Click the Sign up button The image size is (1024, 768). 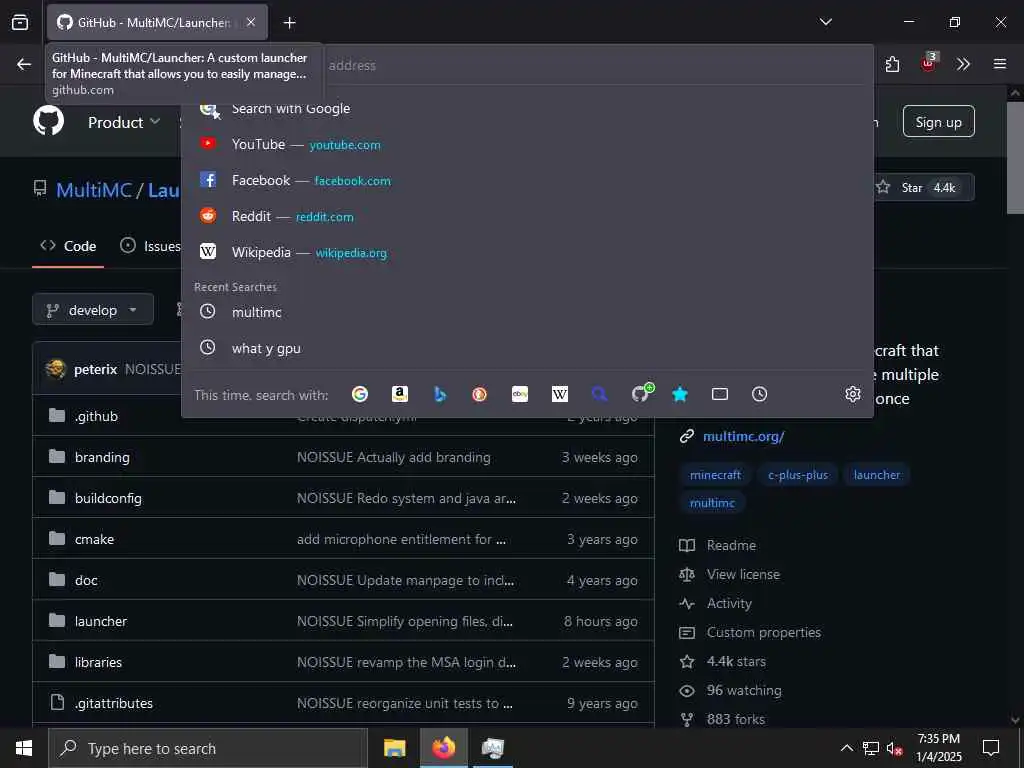point(938,121)
